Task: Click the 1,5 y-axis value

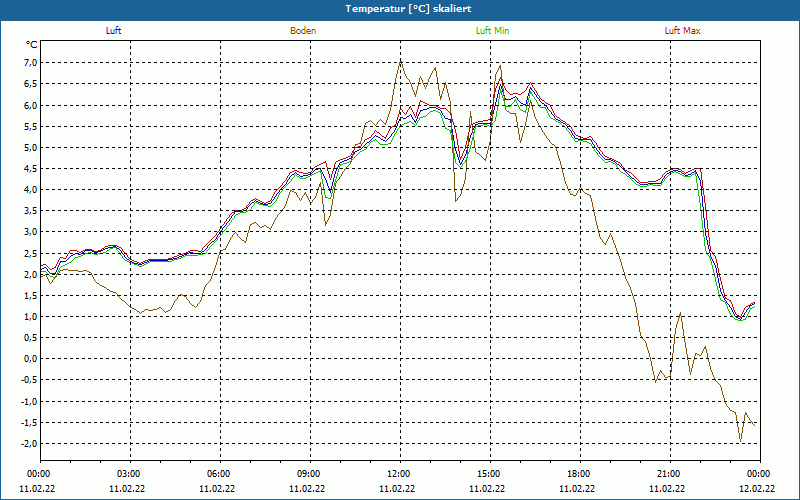Action: pos(31,296)
